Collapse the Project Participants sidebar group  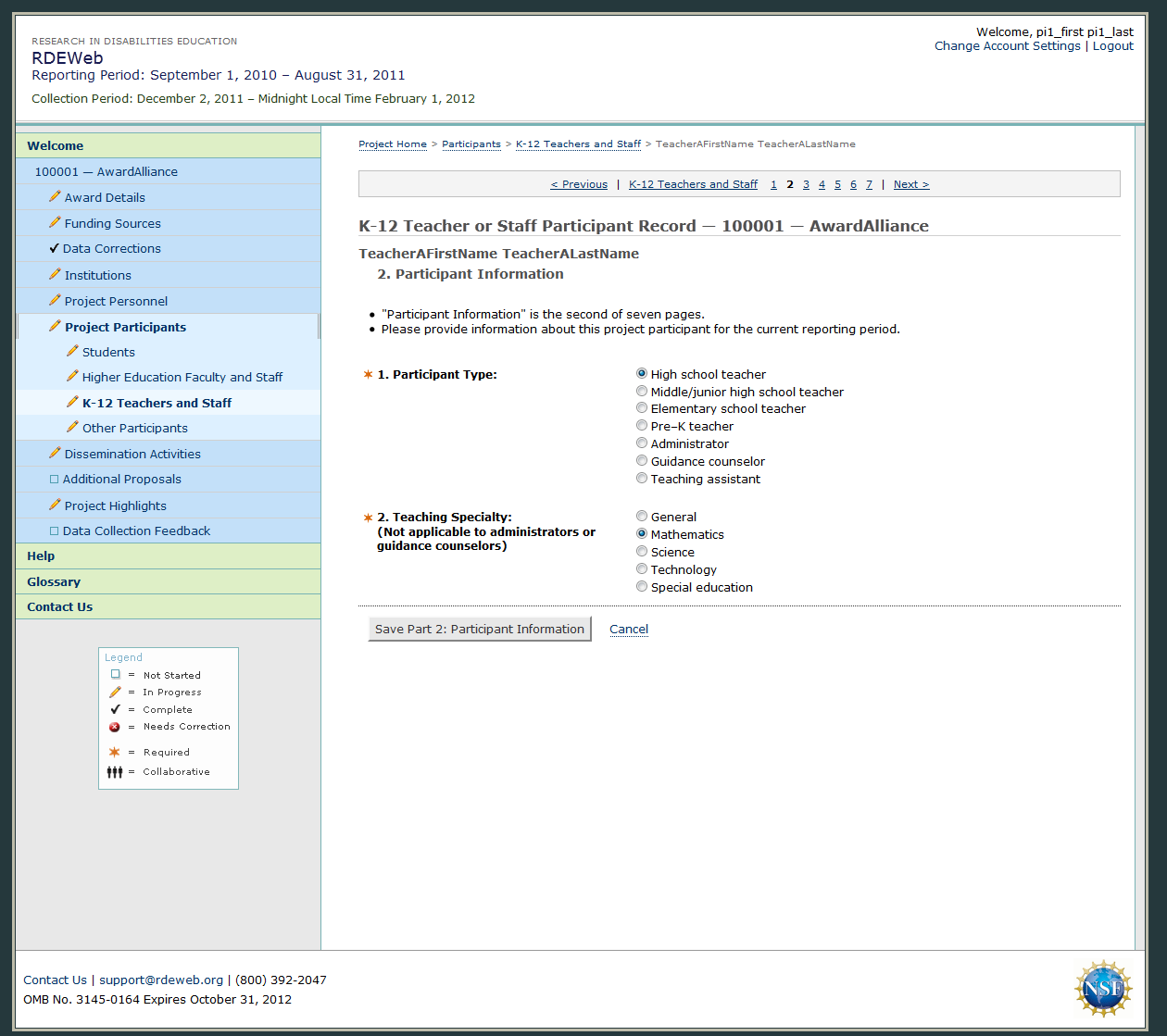click(125, 327)
